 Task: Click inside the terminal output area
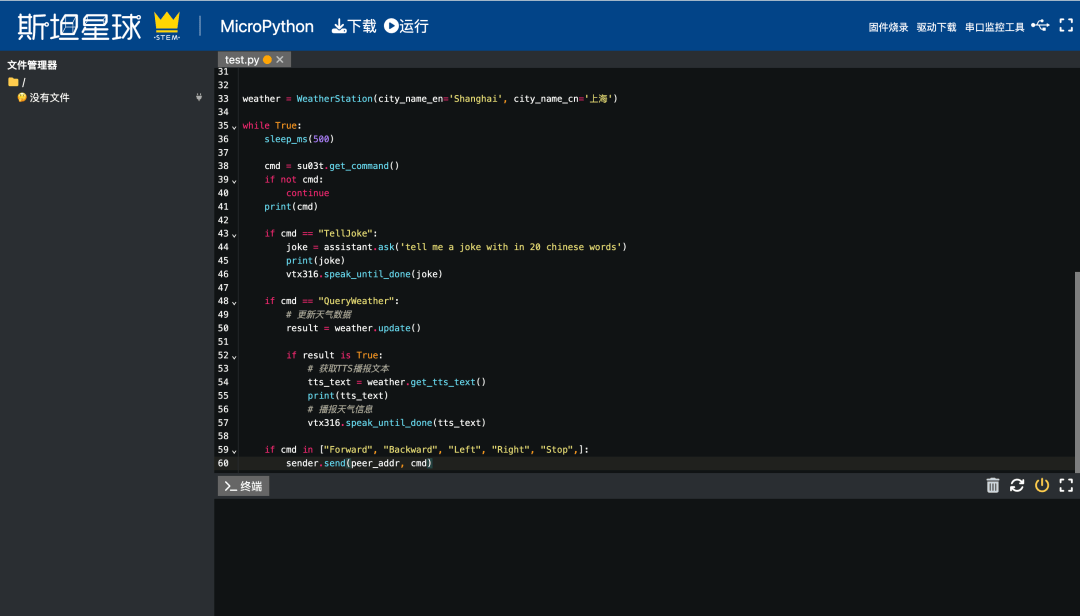646,557
